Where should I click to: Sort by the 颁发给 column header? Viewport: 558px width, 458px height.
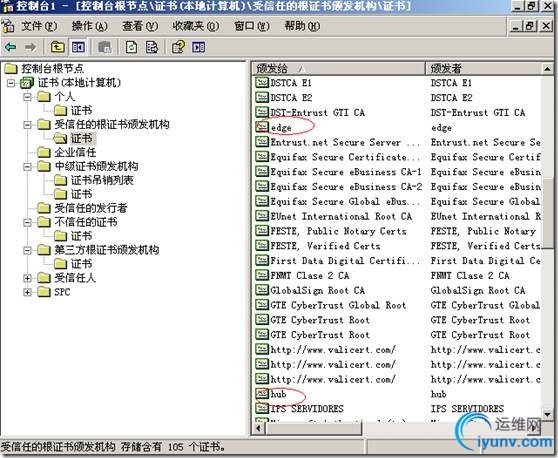click(x=339, y=68)
